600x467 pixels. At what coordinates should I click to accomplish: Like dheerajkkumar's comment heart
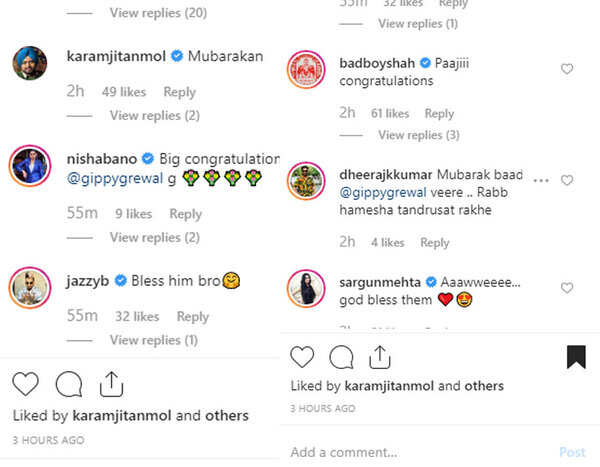(567, 181)
